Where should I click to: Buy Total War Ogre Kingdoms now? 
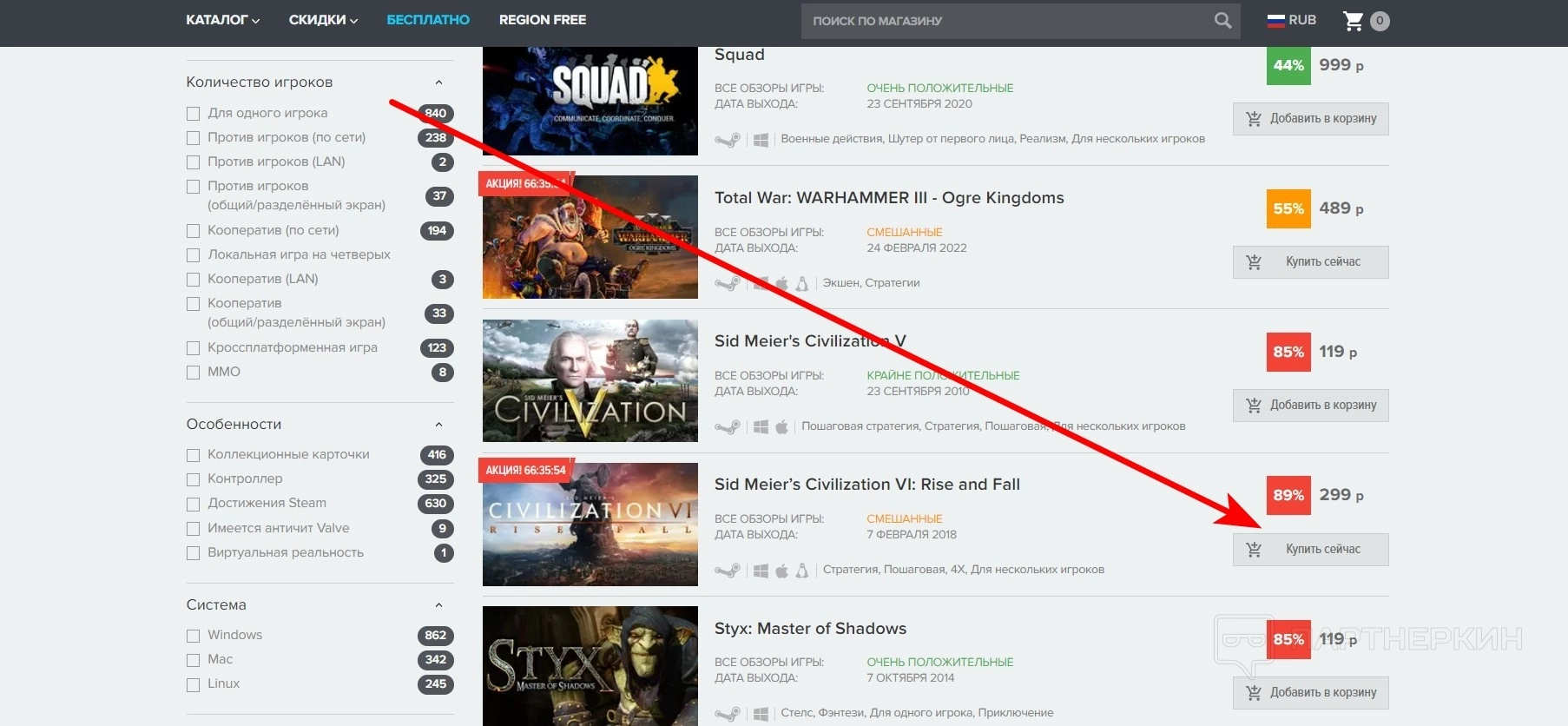coord(1310,262)
